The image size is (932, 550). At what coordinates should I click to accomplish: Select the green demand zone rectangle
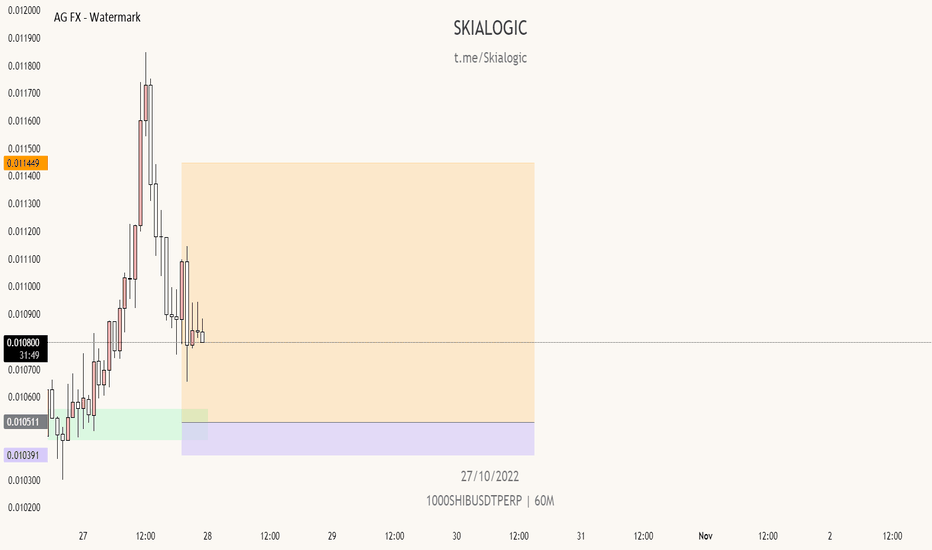pyautogui.click(x=130, y=424)
